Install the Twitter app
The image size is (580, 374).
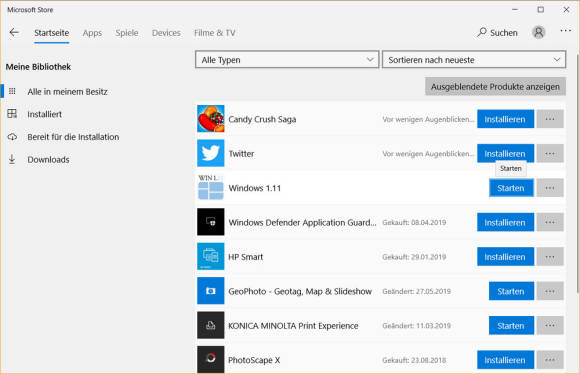[x=505, y=153]
